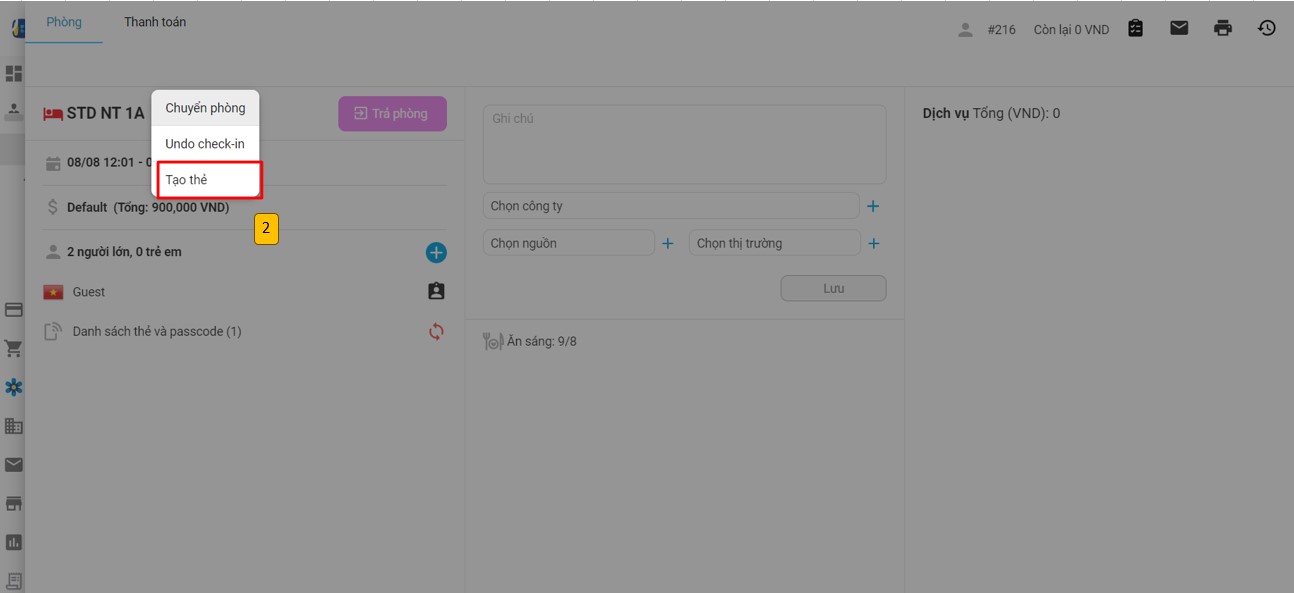Image resolution: width=1294 pixels, height=593 pixels.
Task: Open the guest ID badge icon
Action: (x=436, y=292)
